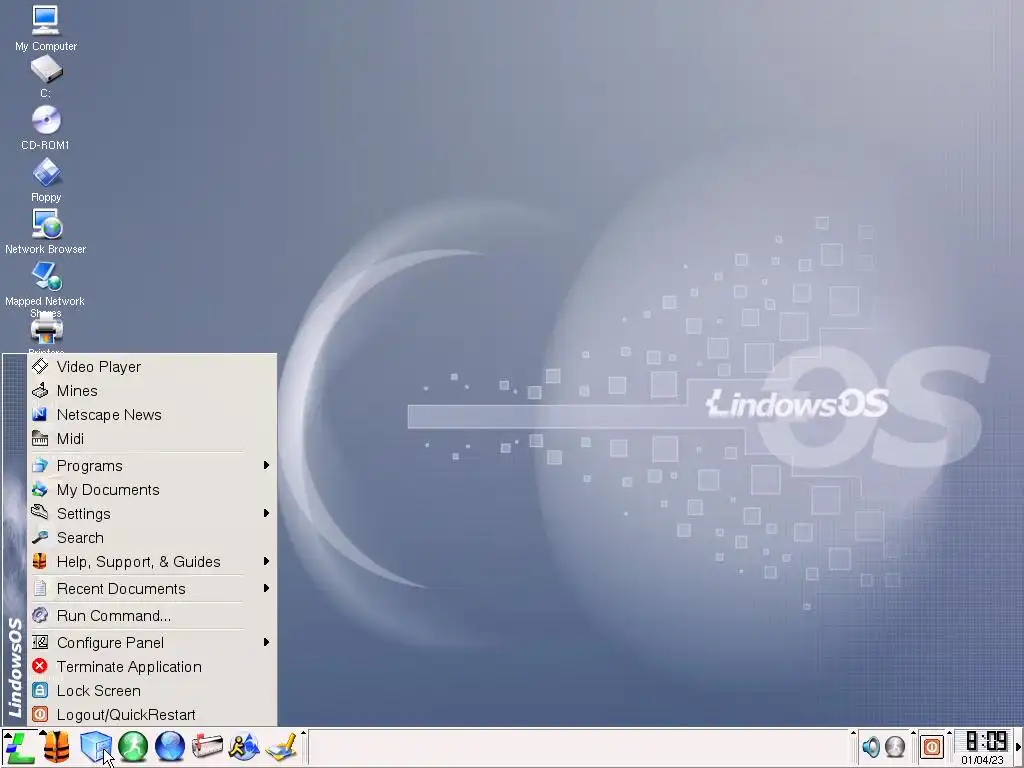Click the green L launch button

click(x=19, y=747)
